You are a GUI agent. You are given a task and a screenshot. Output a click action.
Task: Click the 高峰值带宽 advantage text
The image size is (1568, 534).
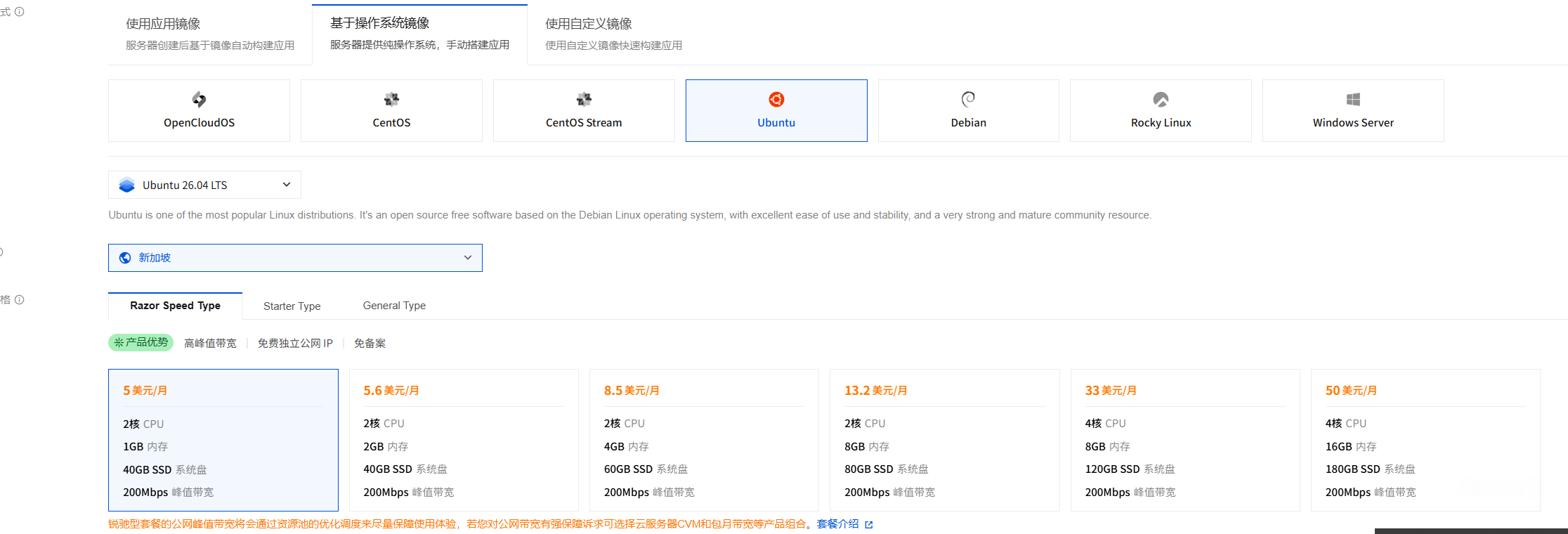click(x=210, y=343)
